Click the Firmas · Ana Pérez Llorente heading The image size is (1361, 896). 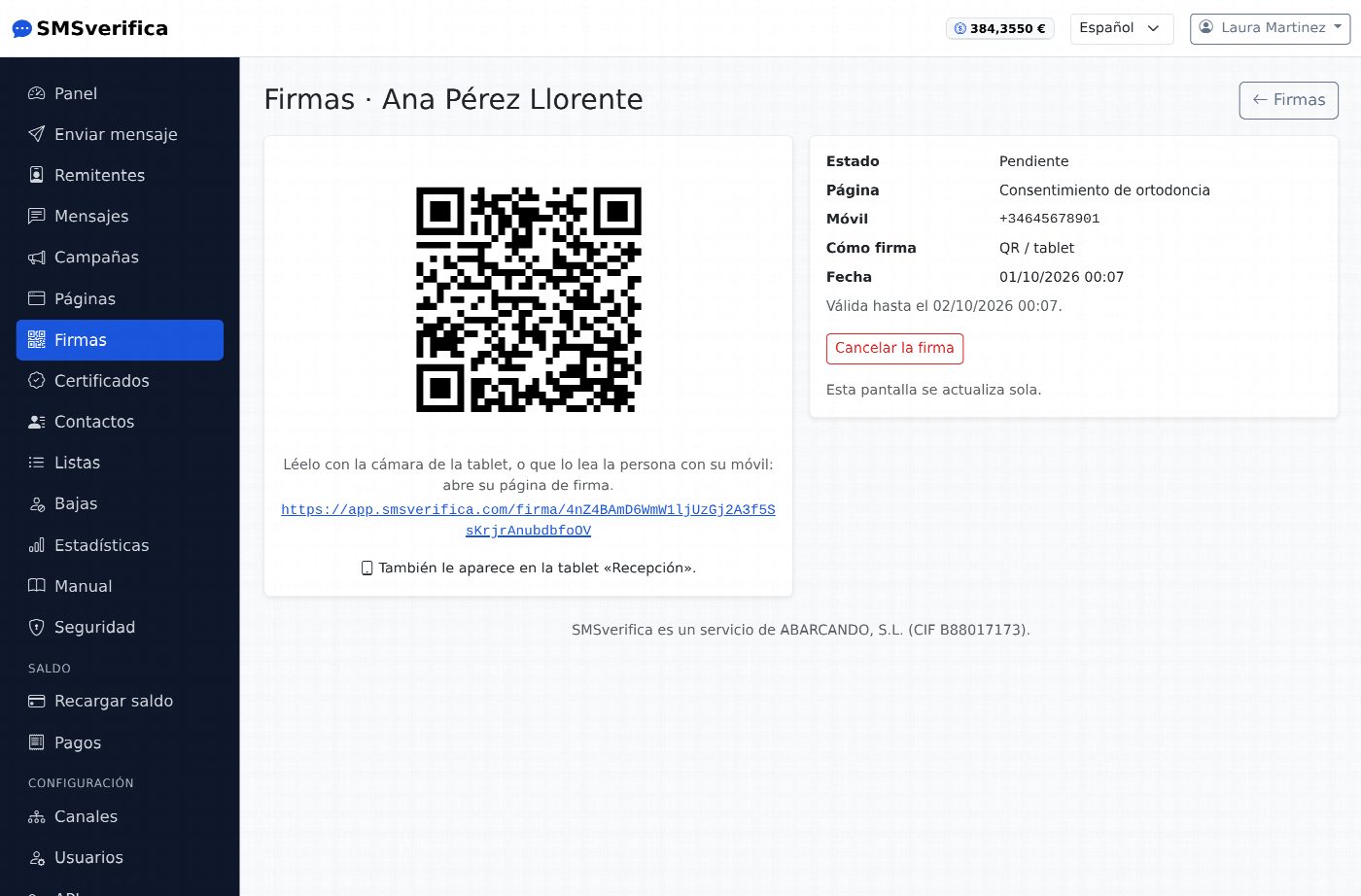point(454,99)
